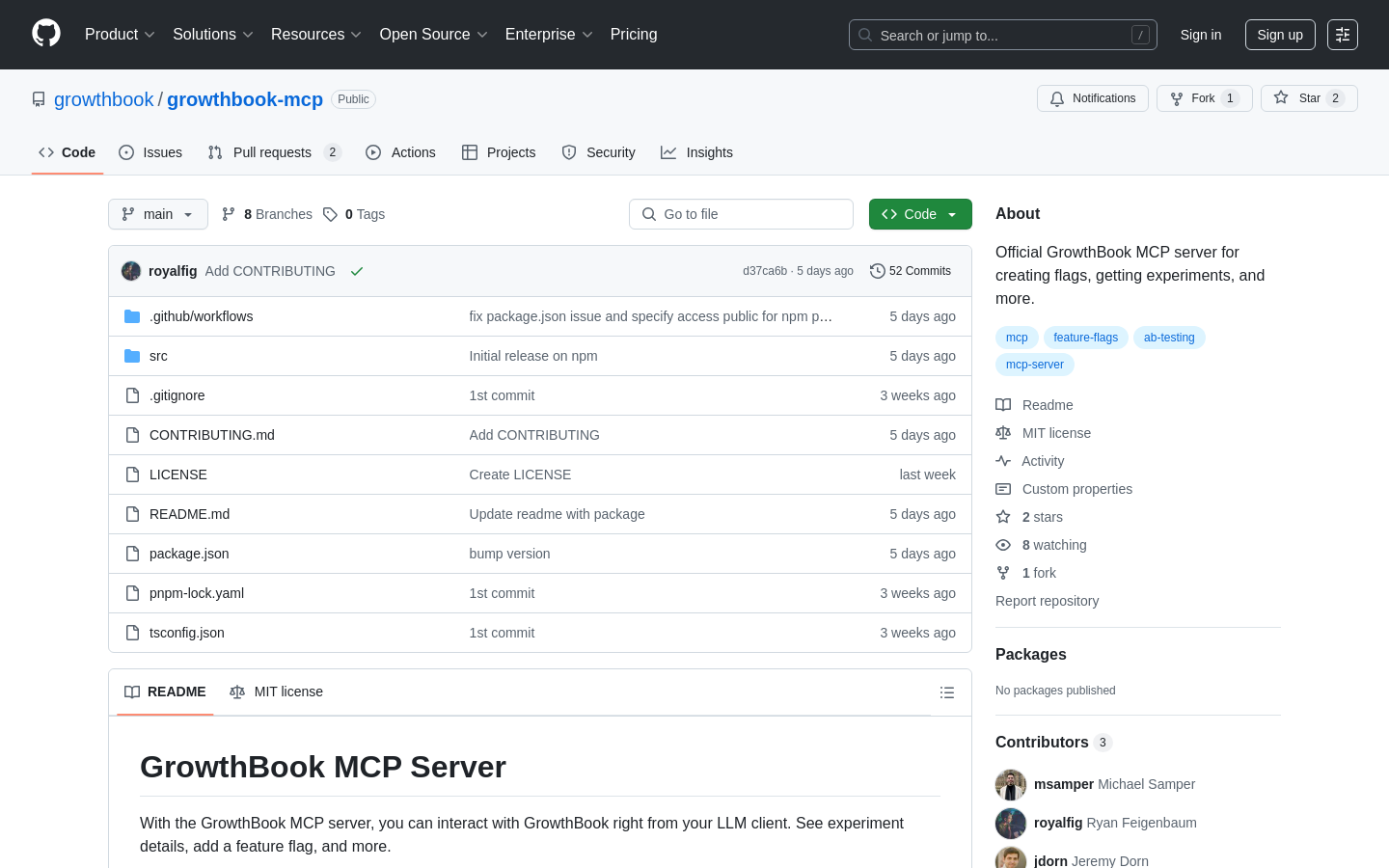Click the CONTRIBUTING.md file icon
The width and height of the screenshot is (1389, 868).
click(x=132, y=435)
